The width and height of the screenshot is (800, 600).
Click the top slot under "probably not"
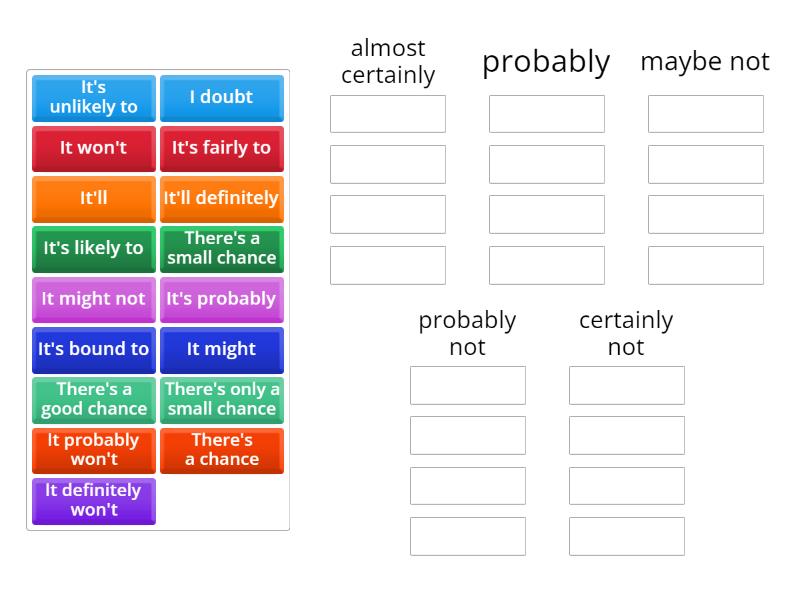[467, 385]
